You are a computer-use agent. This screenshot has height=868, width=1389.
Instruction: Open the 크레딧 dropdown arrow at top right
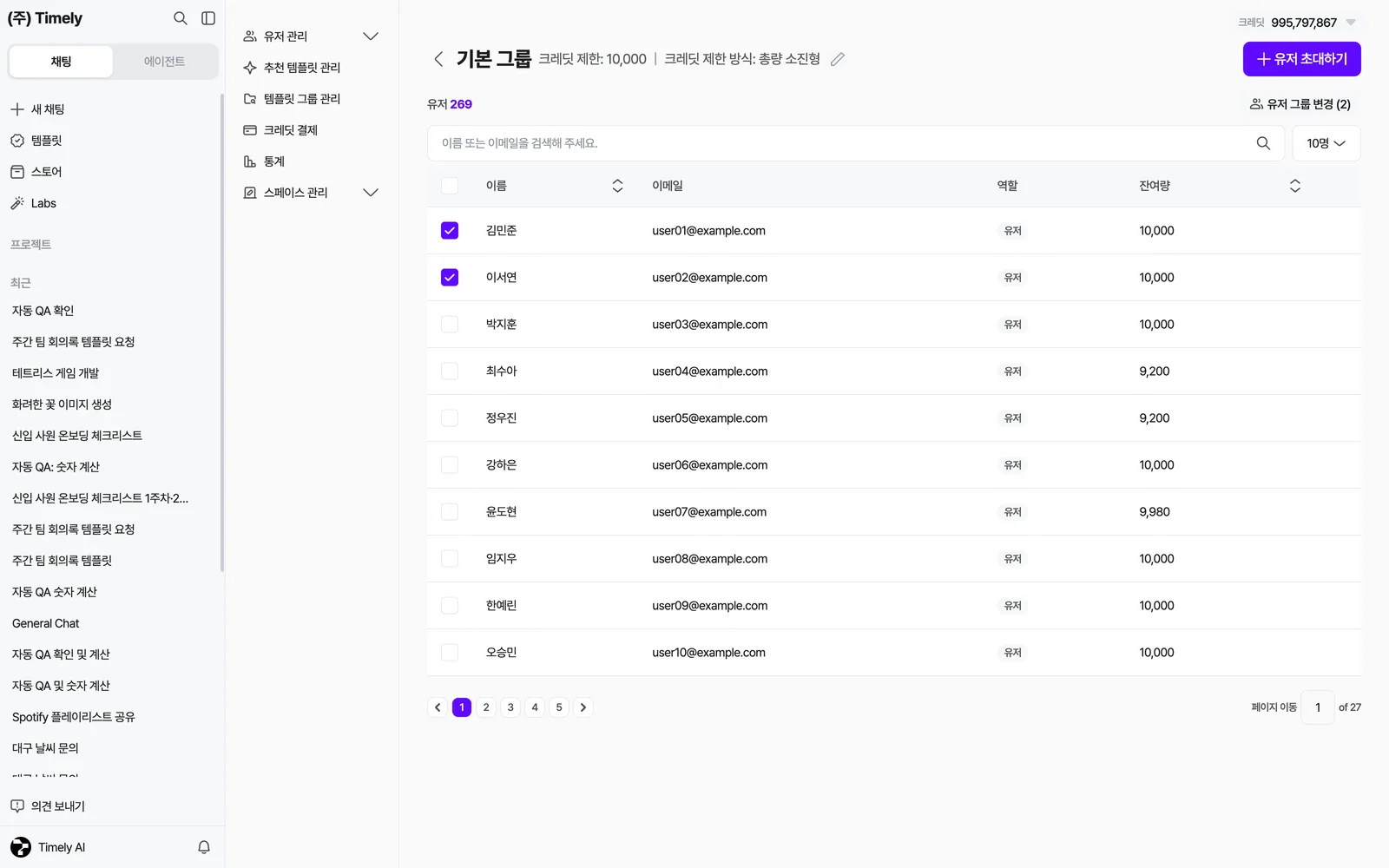(1351, 23)
